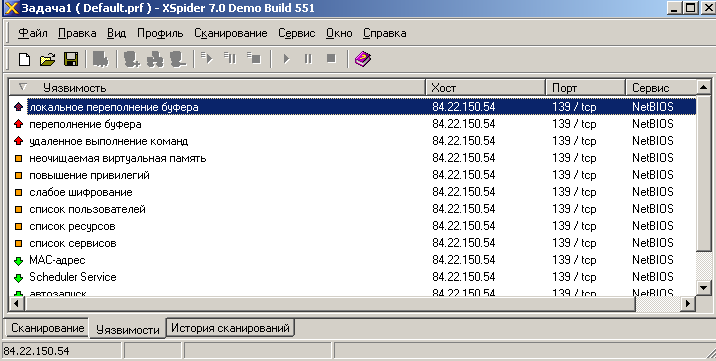The height and width of the screenshot is (361, 716).
Task: Select the "переполнение буфера" vulnerability row
Action: (353, 124)
